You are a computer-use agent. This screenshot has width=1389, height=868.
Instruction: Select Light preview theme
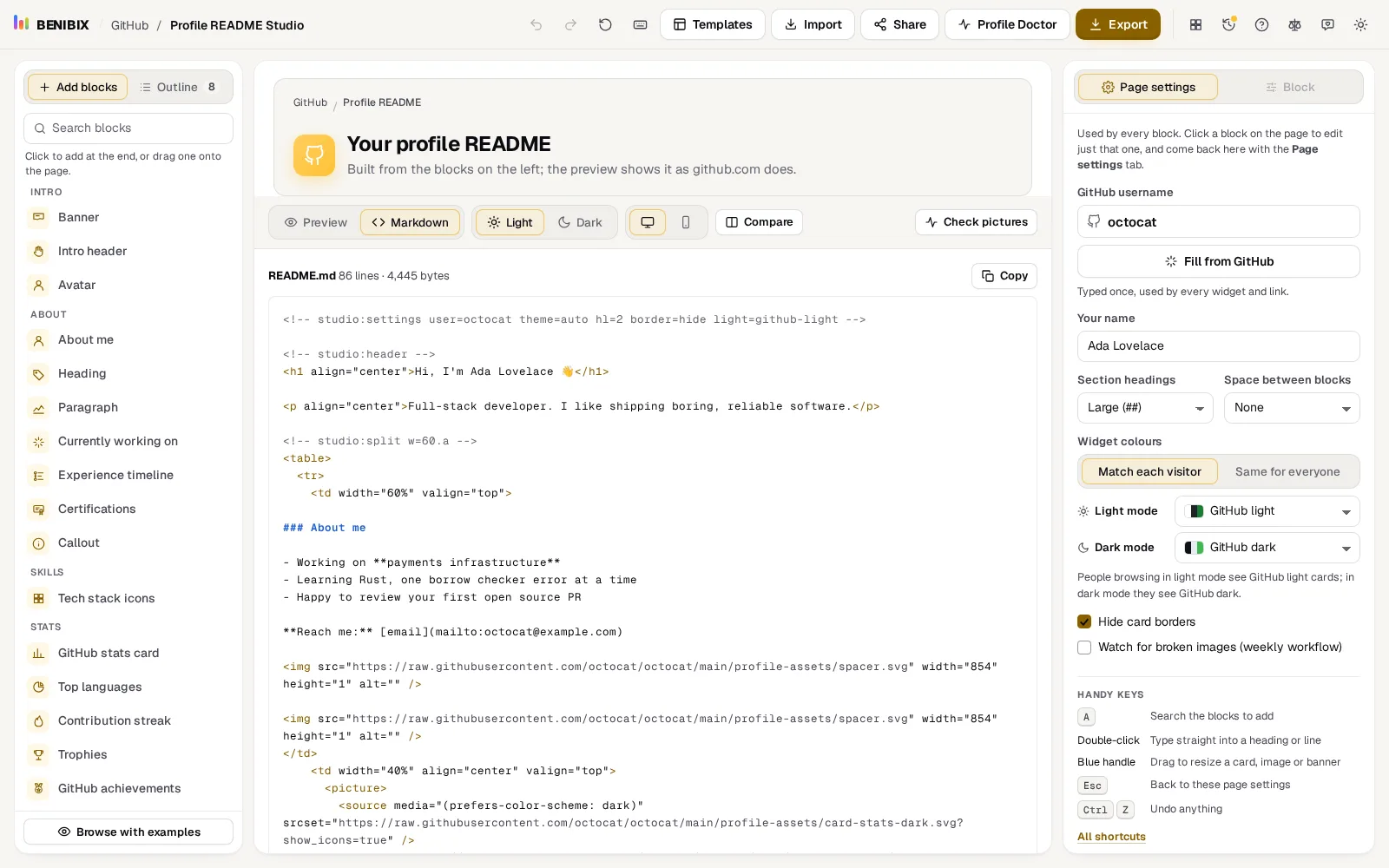point(510,222)
